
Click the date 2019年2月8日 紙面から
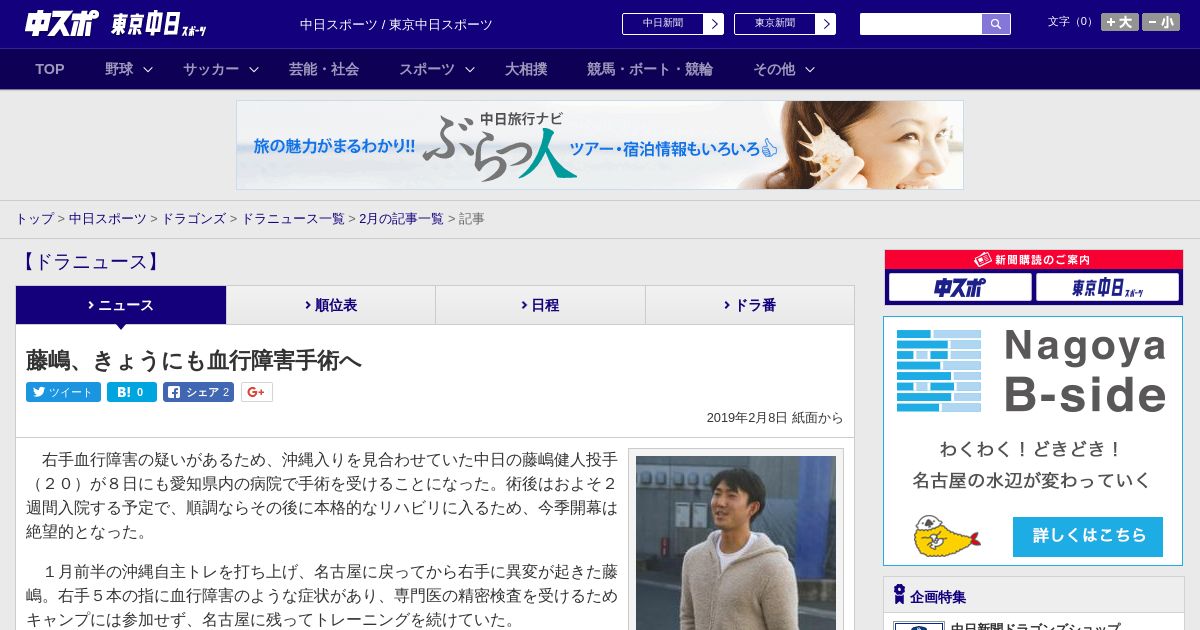[775, 418]
